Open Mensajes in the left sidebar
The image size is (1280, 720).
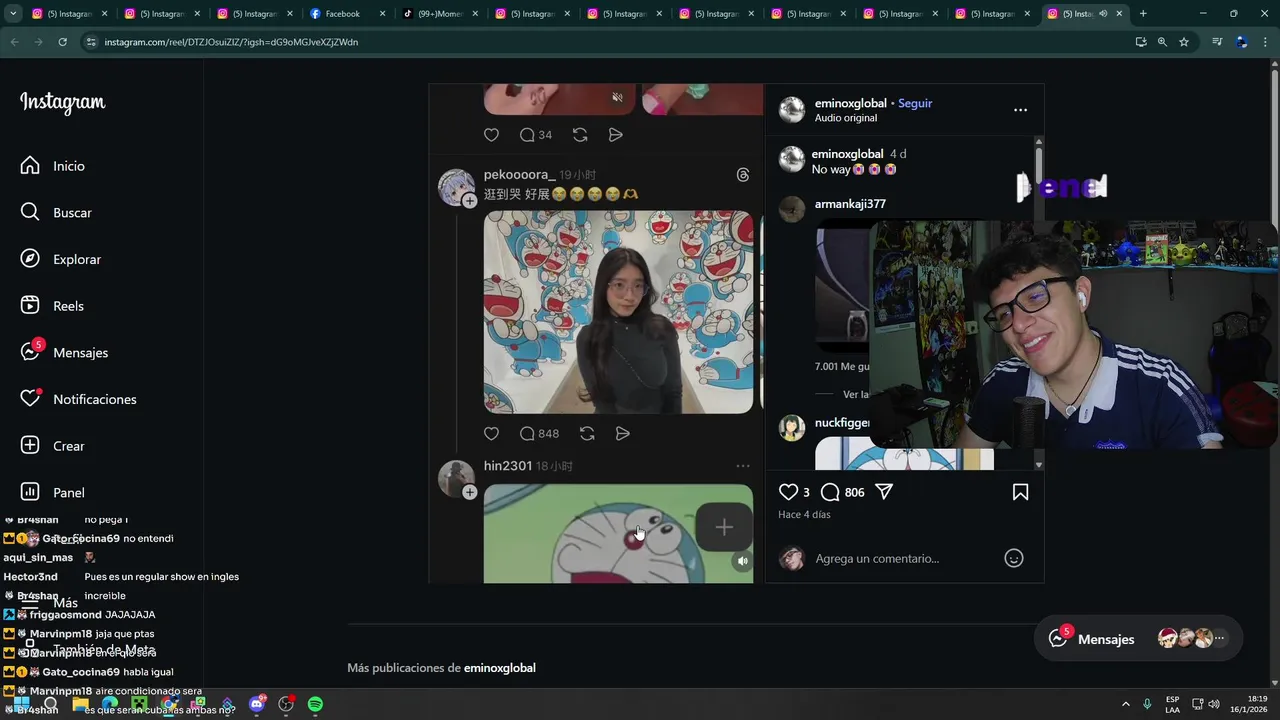click(x=65, y=352)
